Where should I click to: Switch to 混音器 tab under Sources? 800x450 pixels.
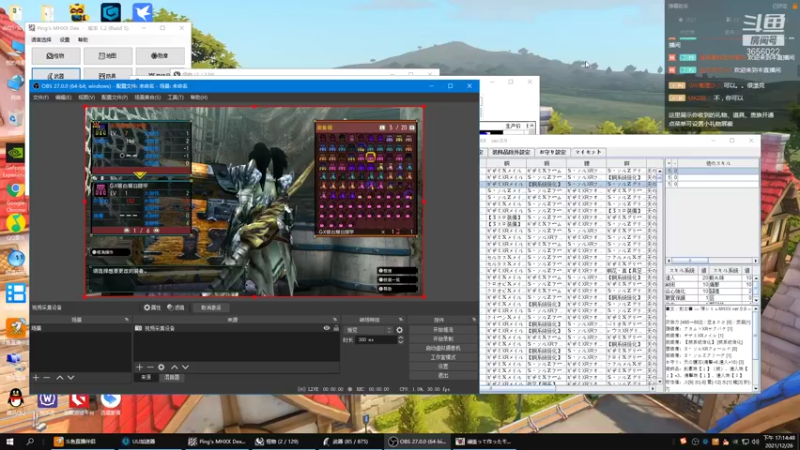coord(172,378)
